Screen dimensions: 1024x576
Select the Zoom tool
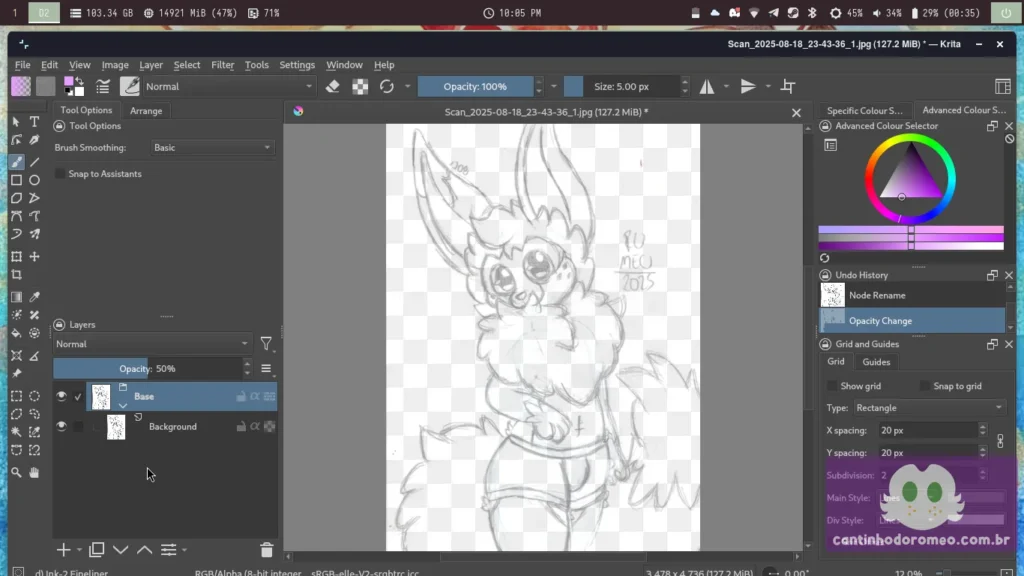click(x=16, y=472)
